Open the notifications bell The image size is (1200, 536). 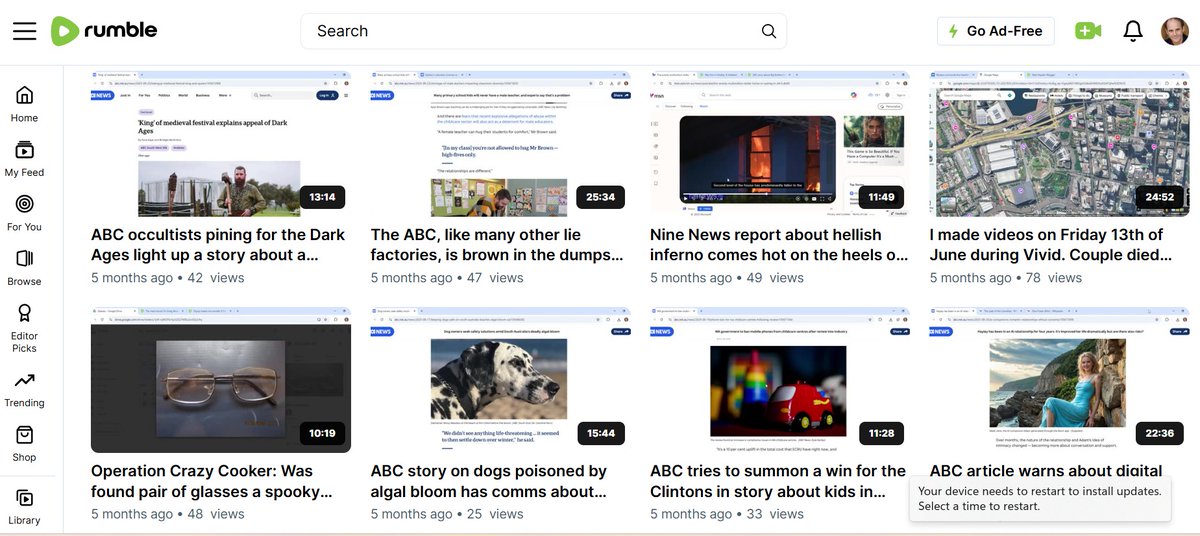coord(1133,31)
